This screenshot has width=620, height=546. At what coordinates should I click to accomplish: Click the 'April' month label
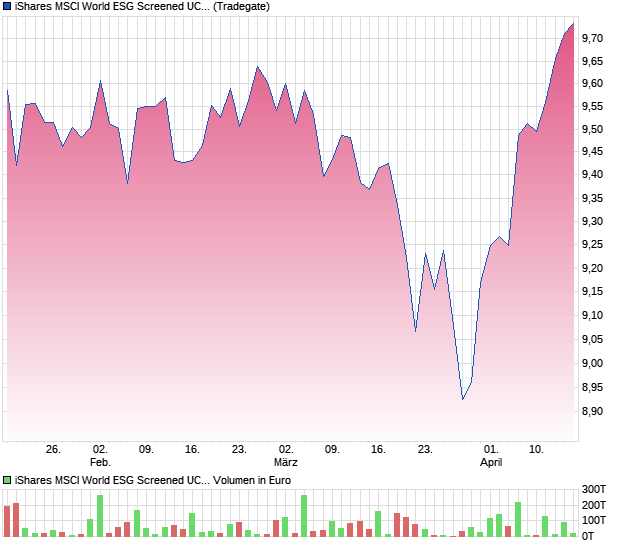(491, 462)
